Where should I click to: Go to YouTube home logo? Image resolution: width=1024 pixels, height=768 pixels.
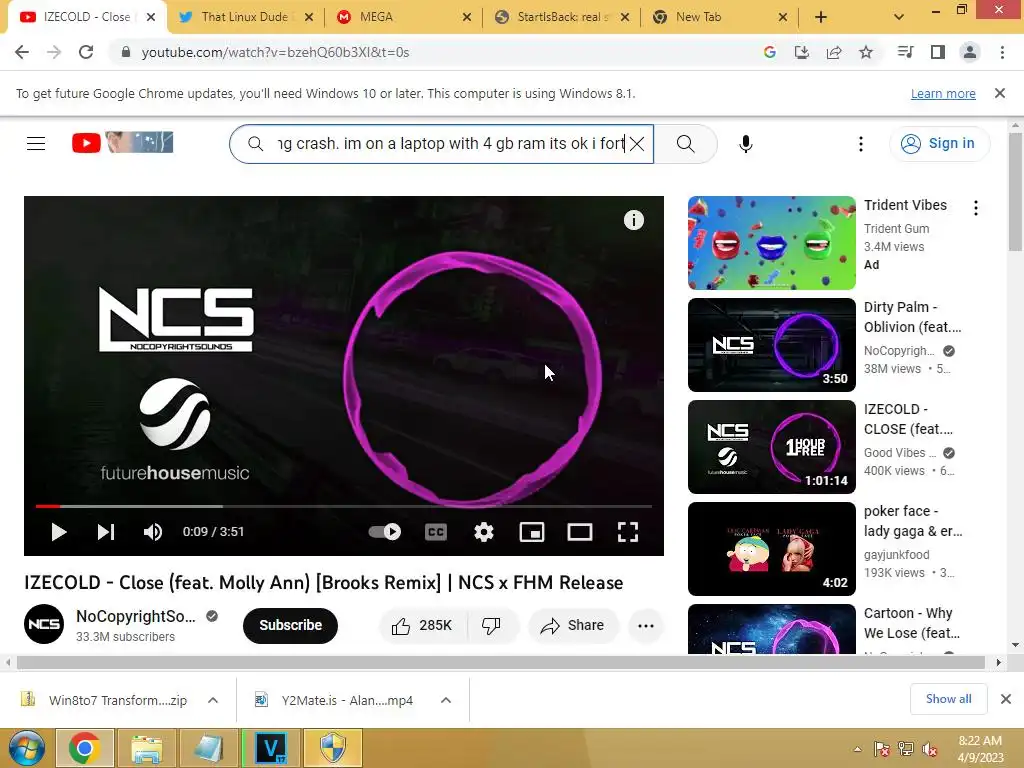coord(122,142)
